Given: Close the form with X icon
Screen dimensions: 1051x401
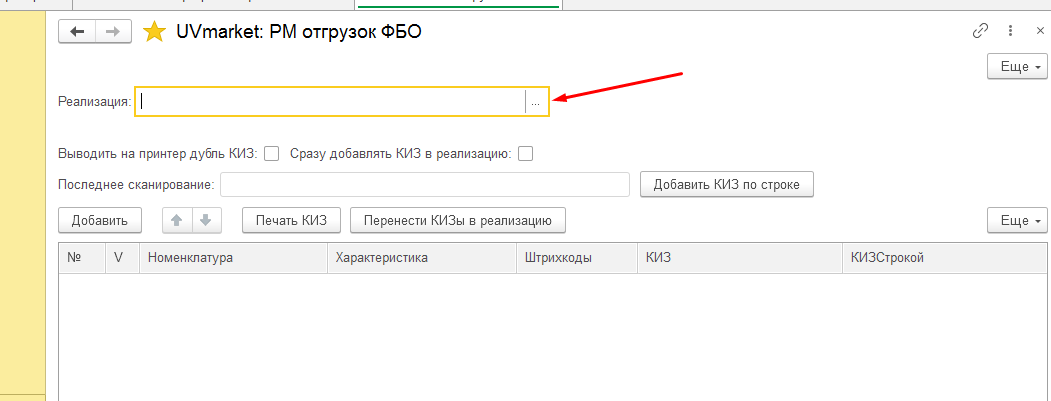Looking at the screenshot, I should click(1040, 31).
